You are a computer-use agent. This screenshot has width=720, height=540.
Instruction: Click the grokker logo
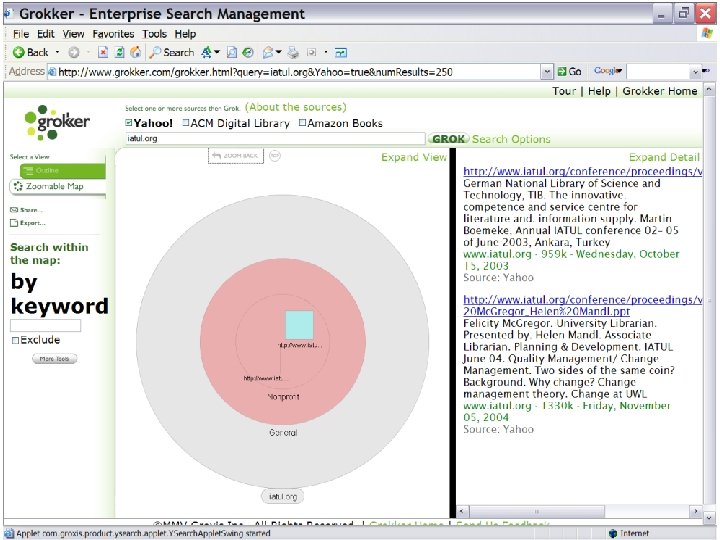(x=57, y=122)
